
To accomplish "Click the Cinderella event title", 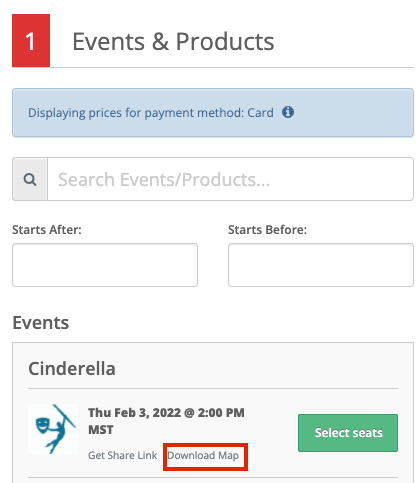I will point(72,369).
